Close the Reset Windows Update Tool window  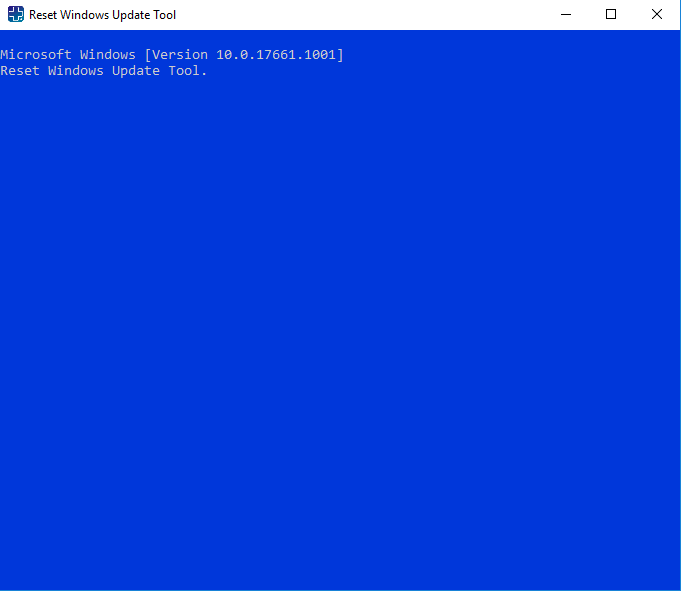pos(657,14)
